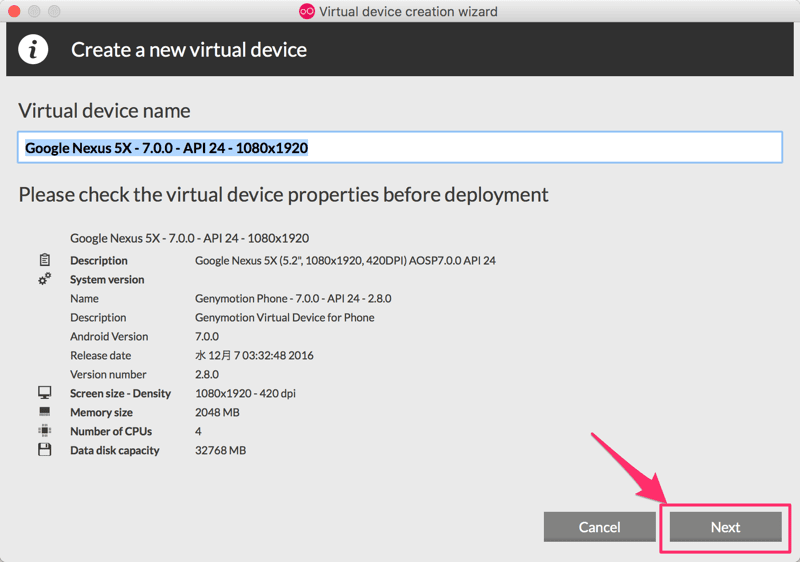Image resolution: width=800 pixels, height=562 pixels.
Task: Click the monitor Screen size icon
Action: pyautogui.click(x=45, y=393)
